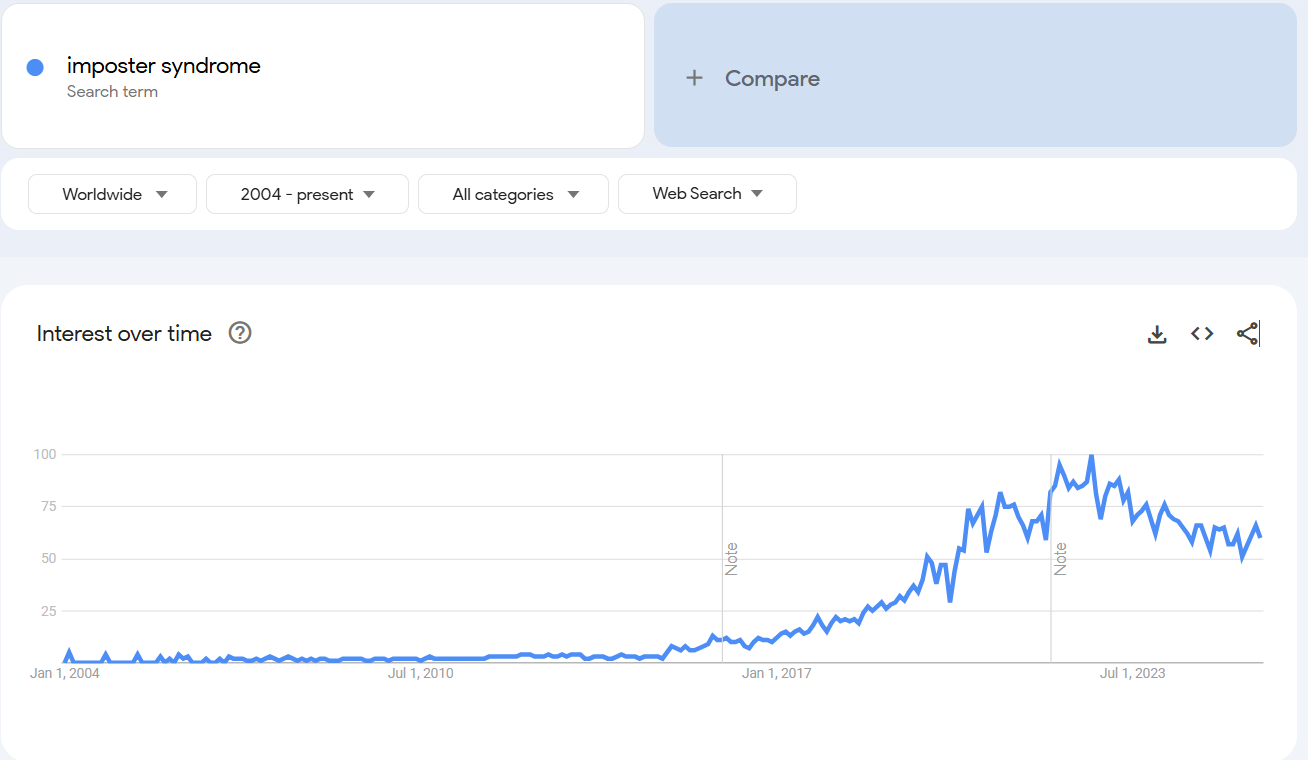This screenshot has height=760, width=1308.
Task: Click the 100 value on y-axis
Action: coord(44,454)
